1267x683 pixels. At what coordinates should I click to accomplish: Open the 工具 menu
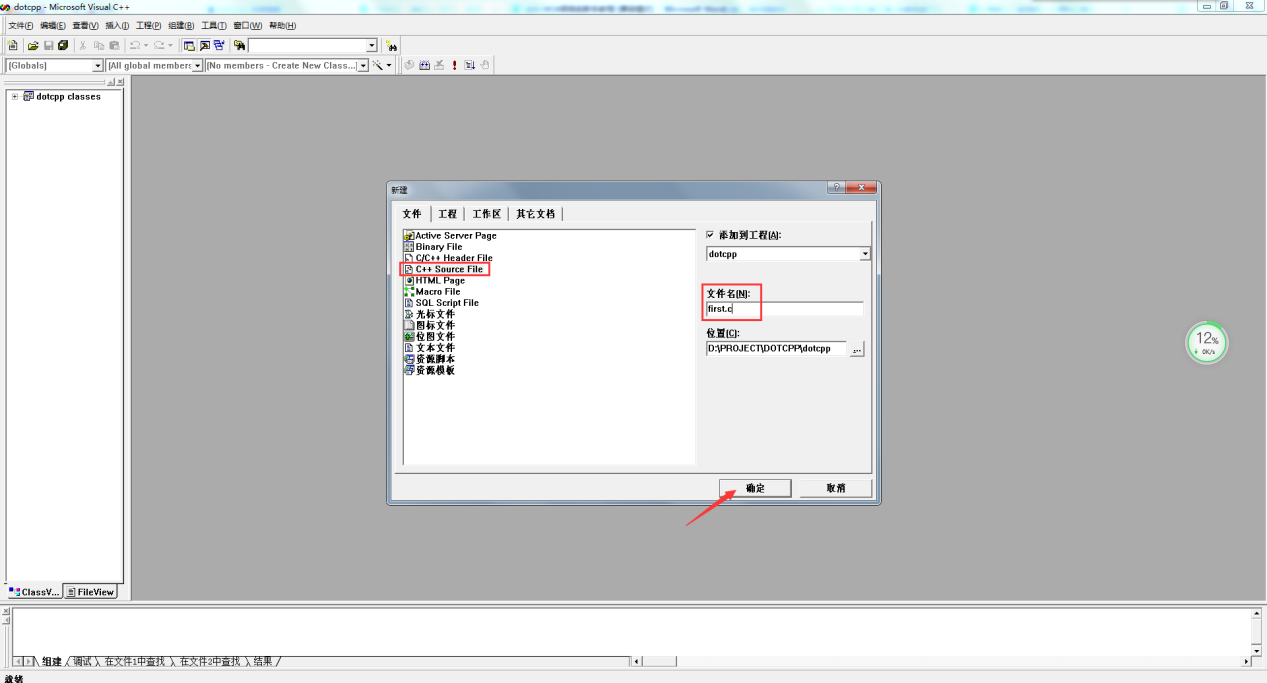(x=212, y=25)
